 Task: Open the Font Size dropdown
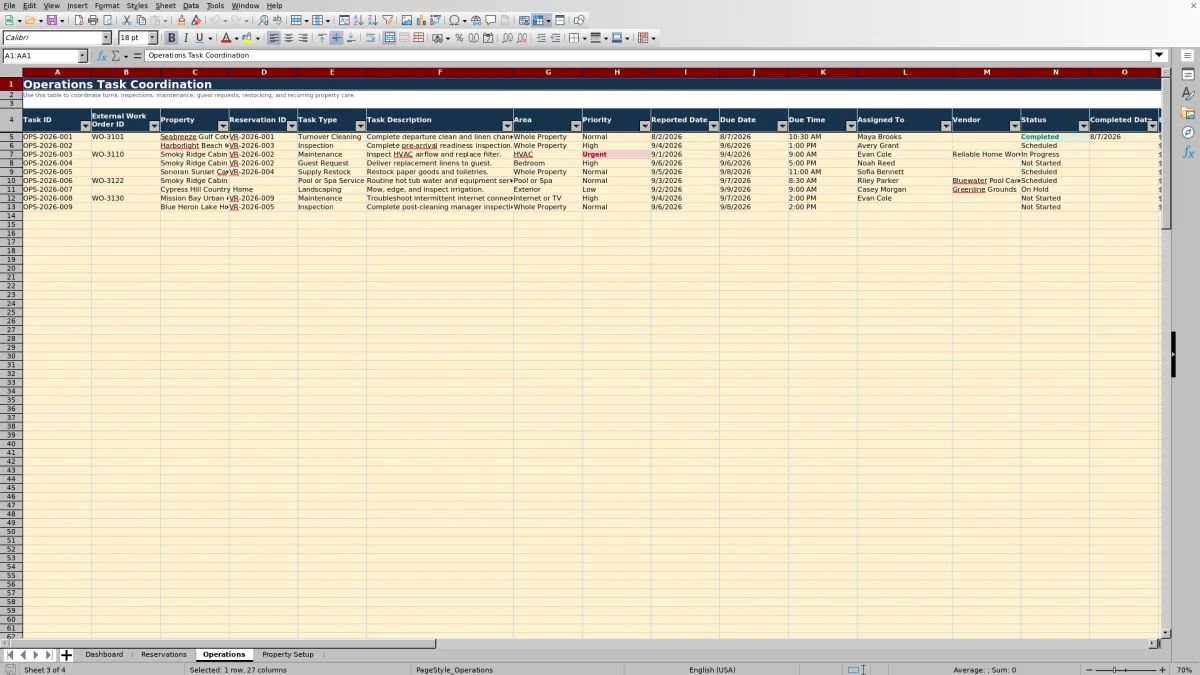click(x=153, y=38)
